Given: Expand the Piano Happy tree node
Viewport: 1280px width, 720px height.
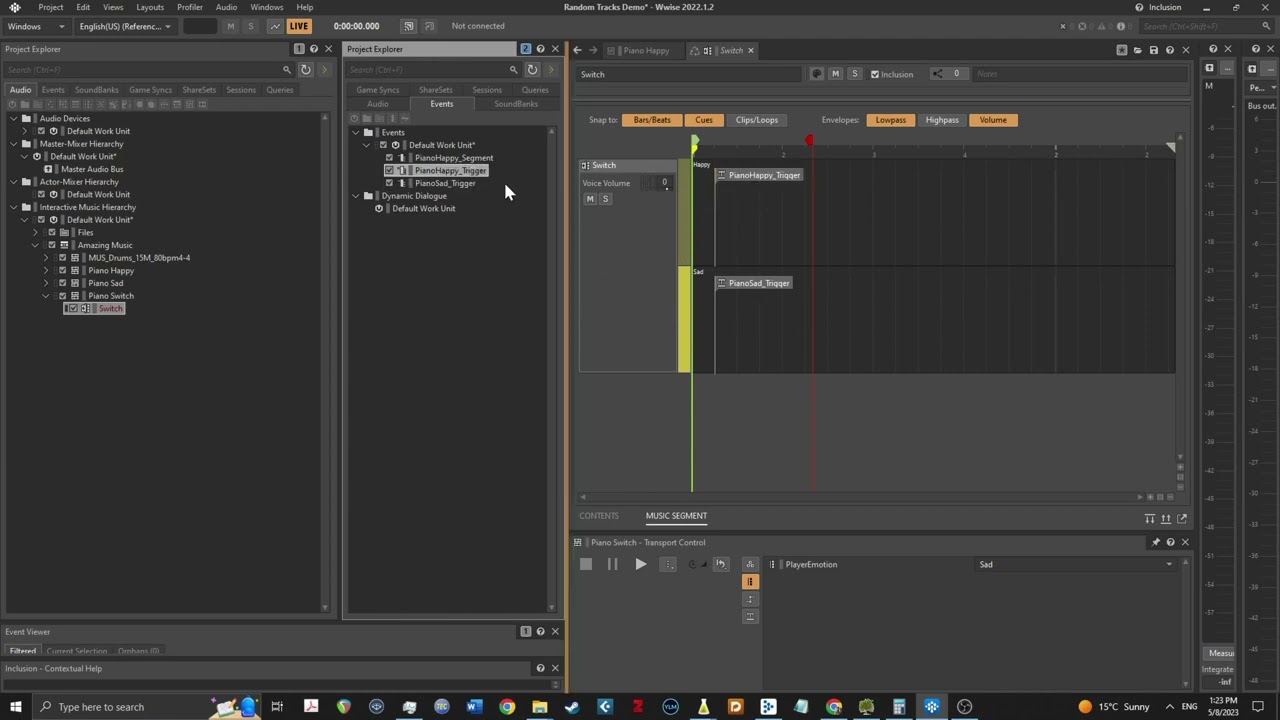Looking at the screenshot, I should [45, 271].
